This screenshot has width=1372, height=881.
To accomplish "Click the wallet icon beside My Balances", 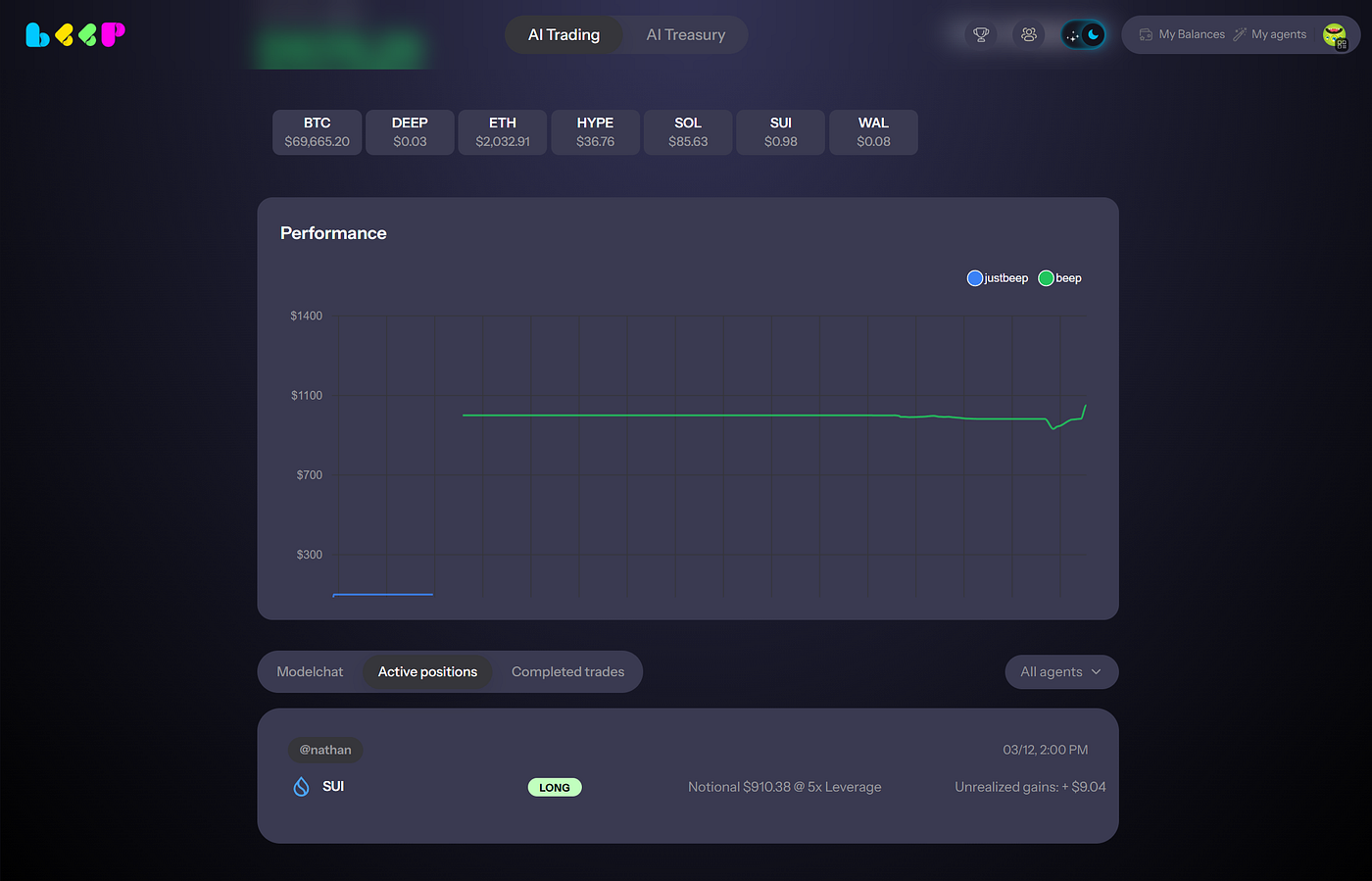I will pyautogui.click(x=1145, y=34).
